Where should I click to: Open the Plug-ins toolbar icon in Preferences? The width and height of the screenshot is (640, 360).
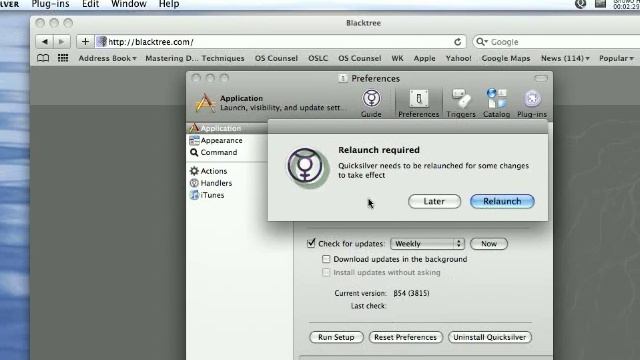532,103
